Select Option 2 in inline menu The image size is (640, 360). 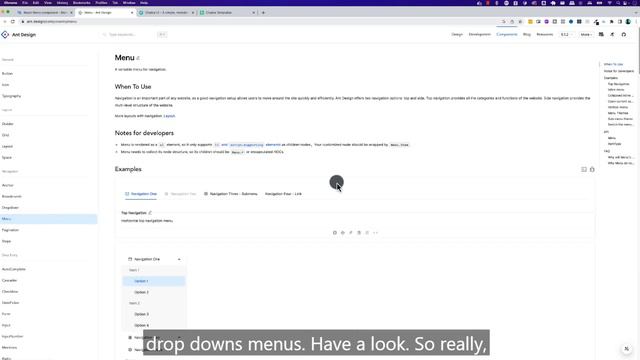tap(154, 292)
